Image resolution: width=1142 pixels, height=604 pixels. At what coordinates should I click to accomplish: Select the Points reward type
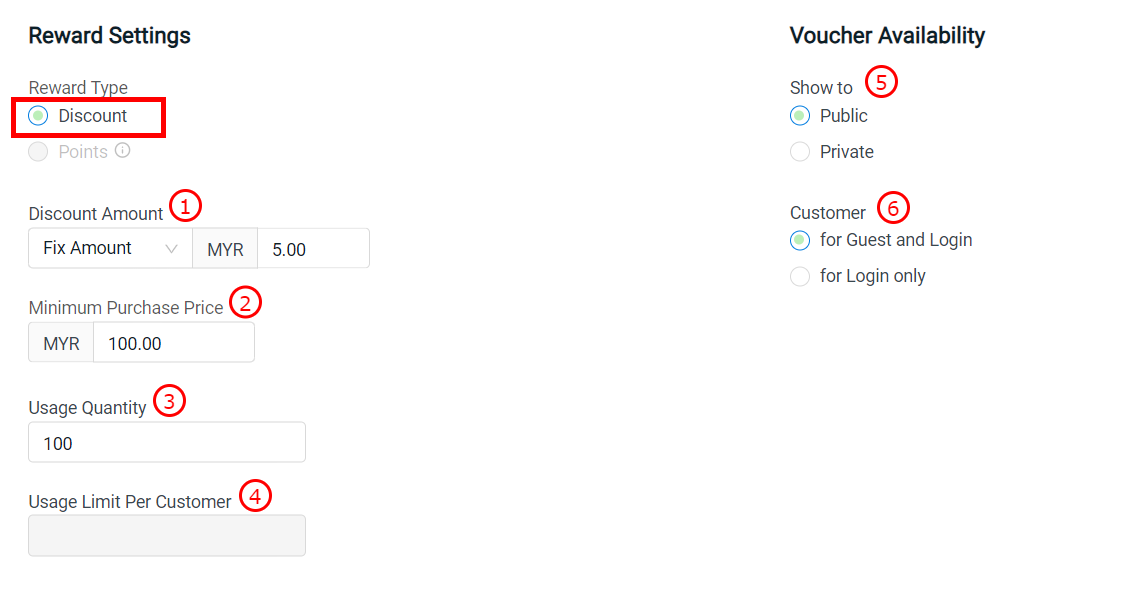click(39, 152)
